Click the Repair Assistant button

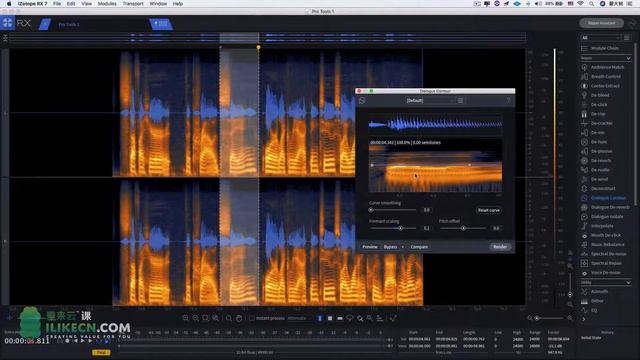tap(601, 23)
